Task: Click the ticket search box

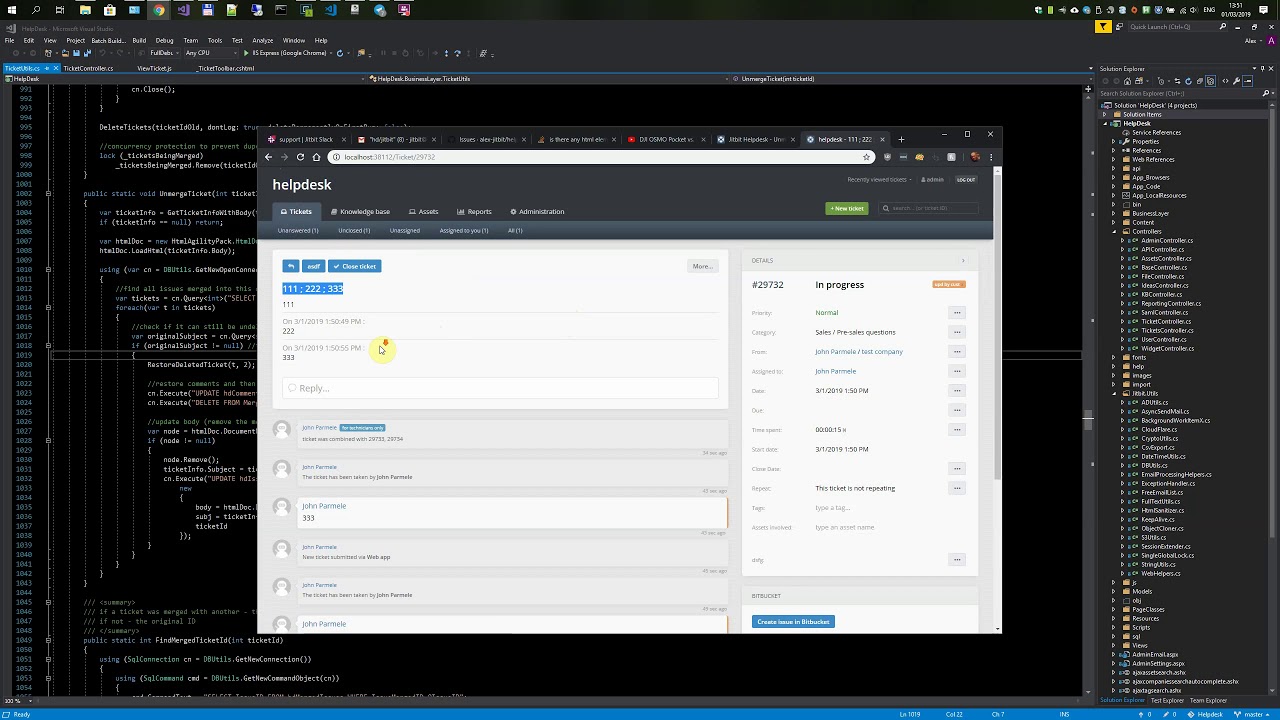Action: pos(927,208)
